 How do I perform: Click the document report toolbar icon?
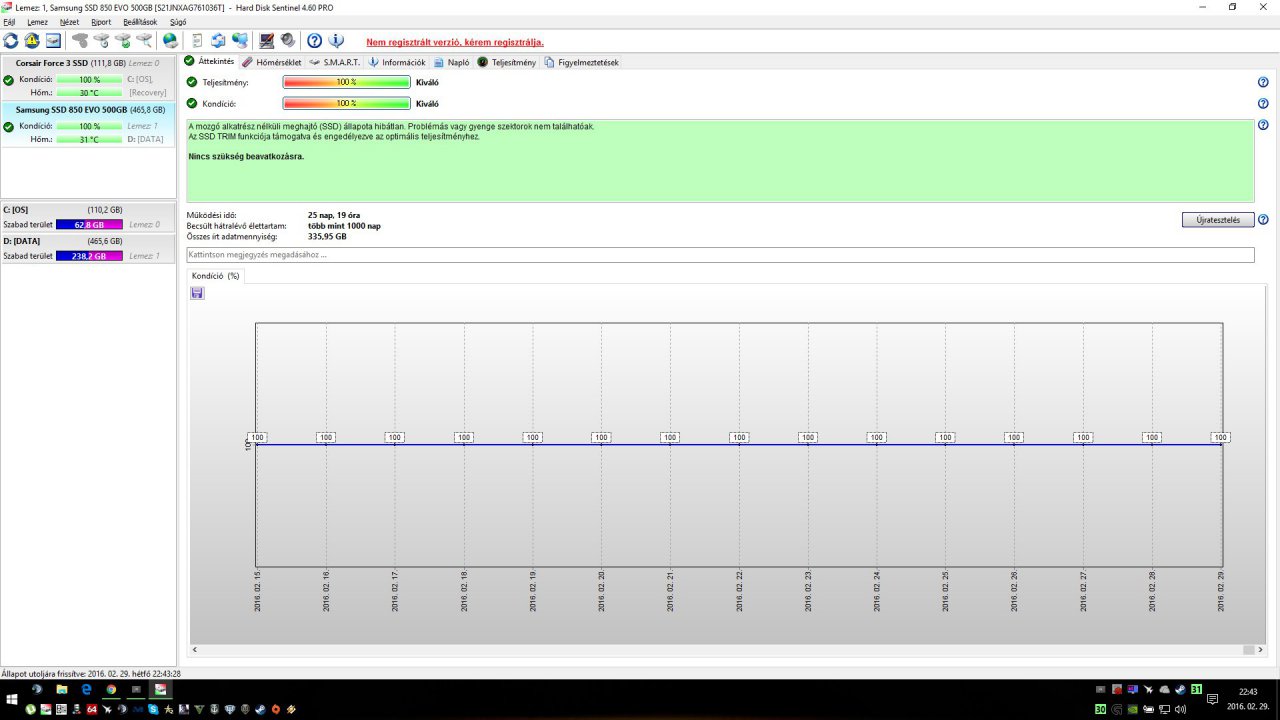(197, 41)
